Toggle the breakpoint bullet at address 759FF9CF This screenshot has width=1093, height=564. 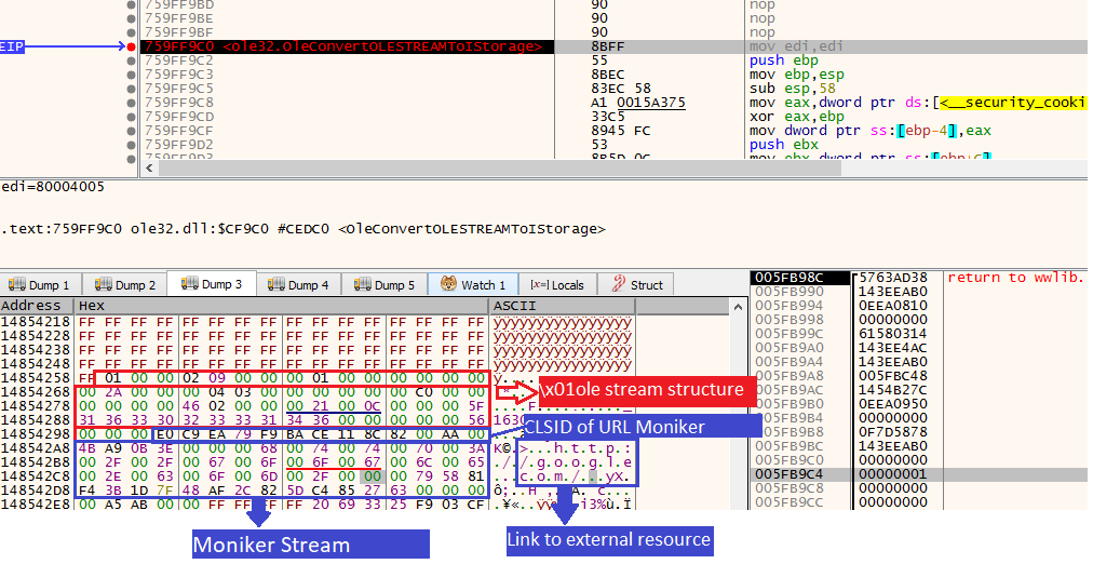coord(131,130)
